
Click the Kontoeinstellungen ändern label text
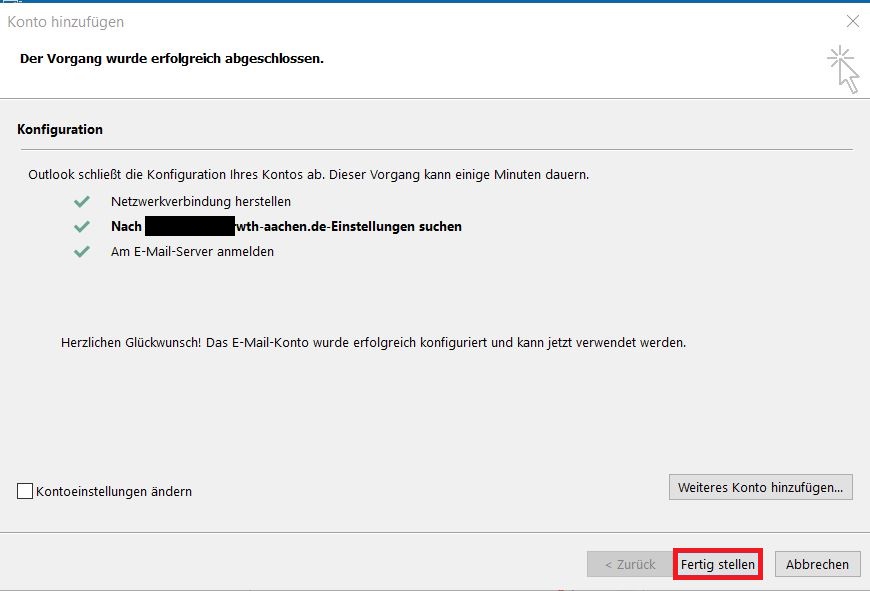pyautogui.click(x=113, y=491)
